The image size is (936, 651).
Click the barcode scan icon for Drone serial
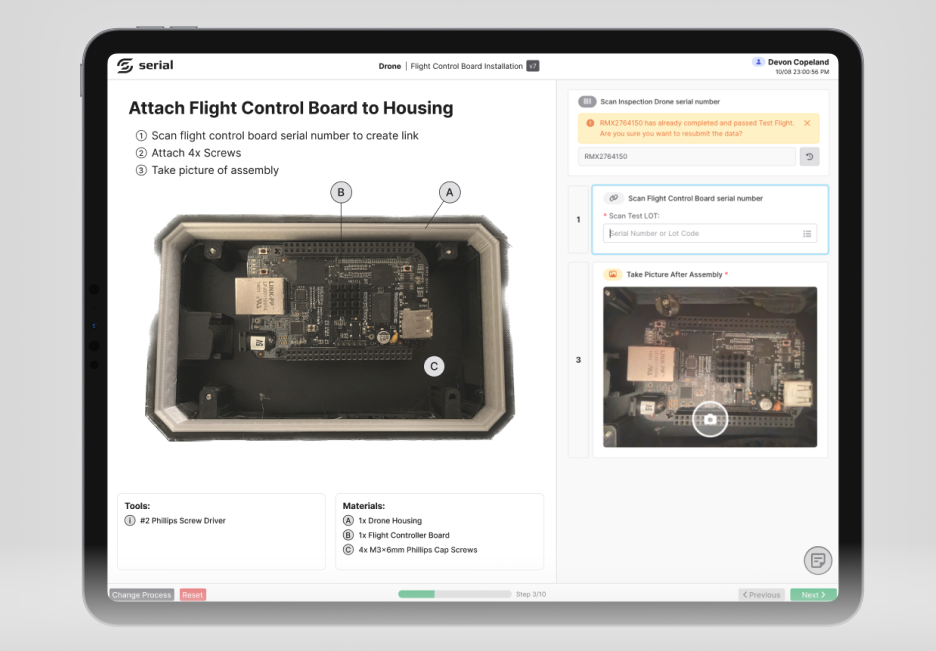pos(587,101)
